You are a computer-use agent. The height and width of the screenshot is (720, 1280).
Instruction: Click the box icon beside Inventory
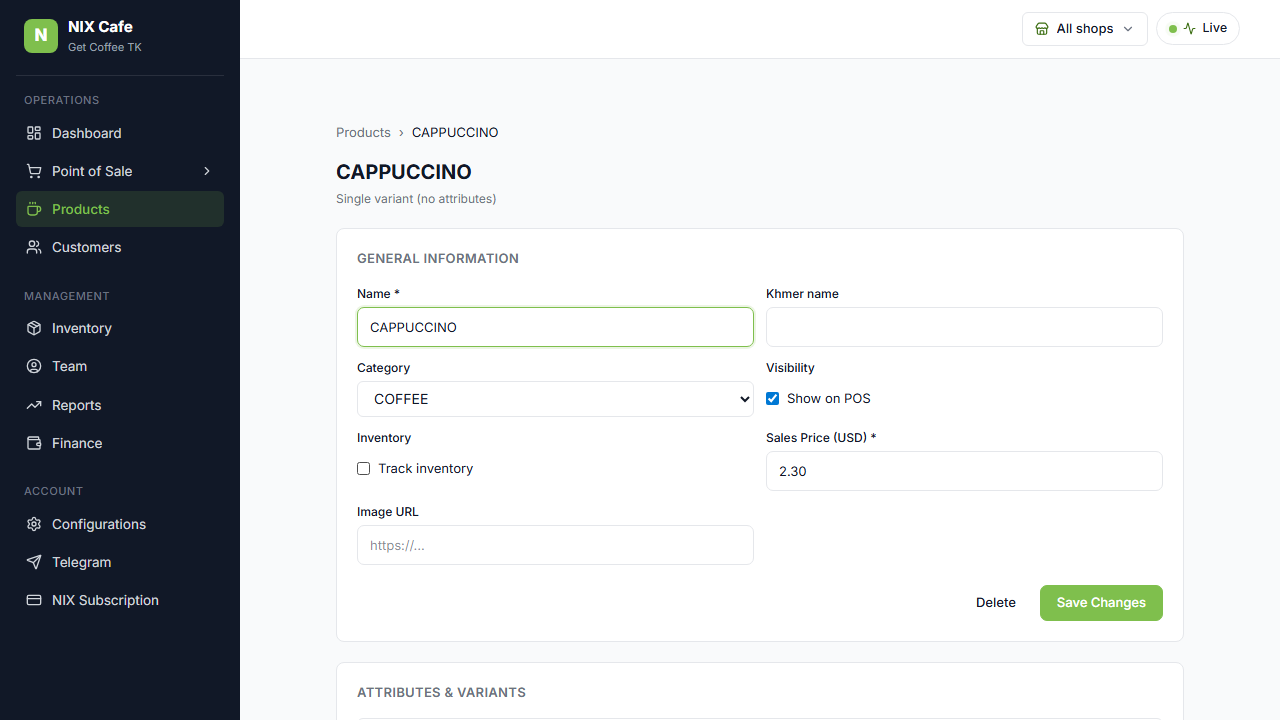[34, 328]
